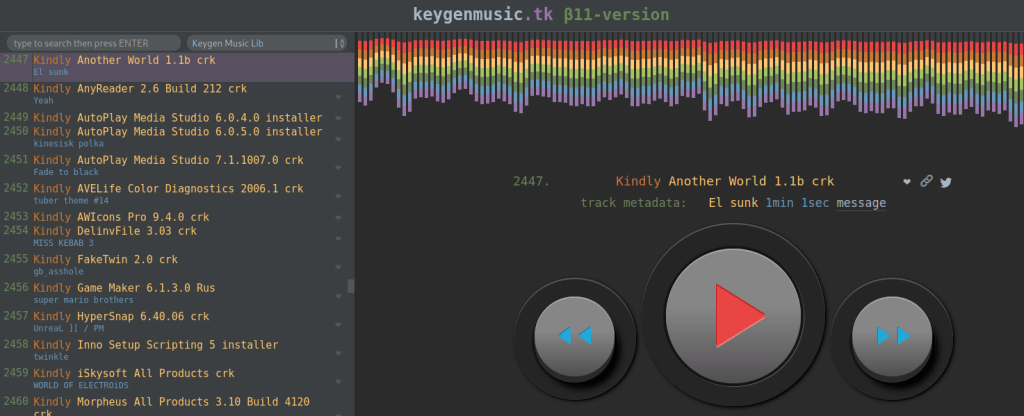Screen dimensions: 1024x416
Task: Click the heart on AnyReader 2.6 row
Action: (x=338, y=97)
